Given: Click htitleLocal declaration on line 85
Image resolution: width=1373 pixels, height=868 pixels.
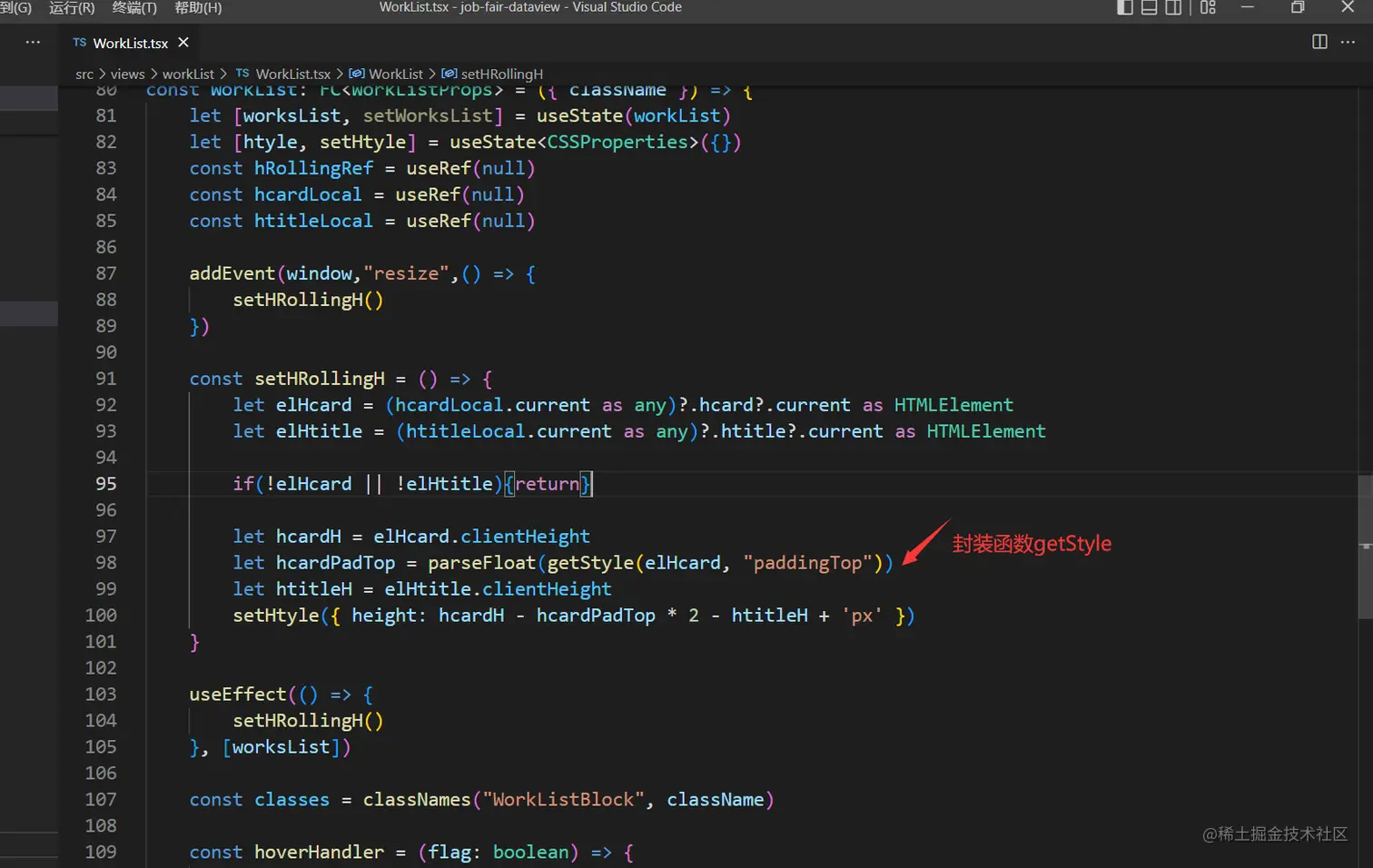Looking at the screenshot, I should (x=313, y=221).
